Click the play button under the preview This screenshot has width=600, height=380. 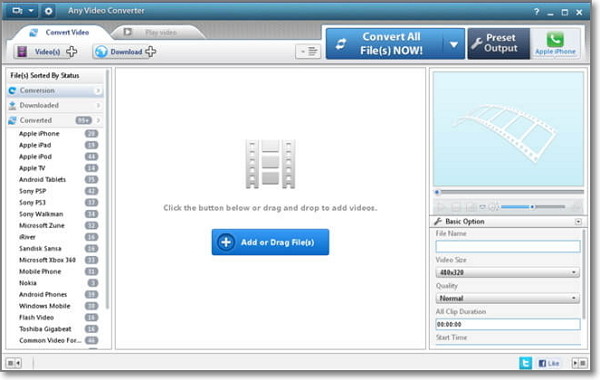[x=441, y=207]
